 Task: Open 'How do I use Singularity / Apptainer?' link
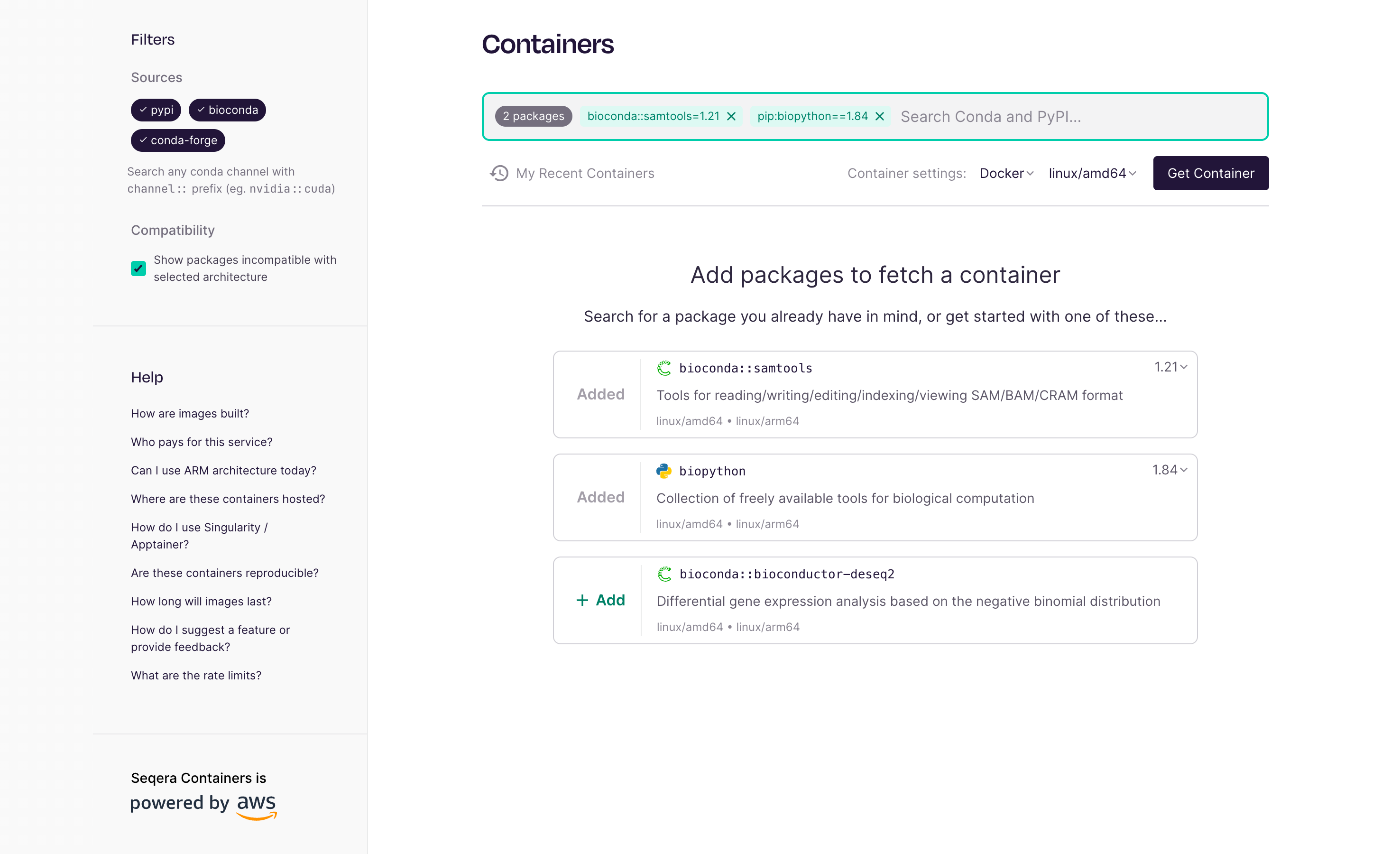tap(200, 536)
